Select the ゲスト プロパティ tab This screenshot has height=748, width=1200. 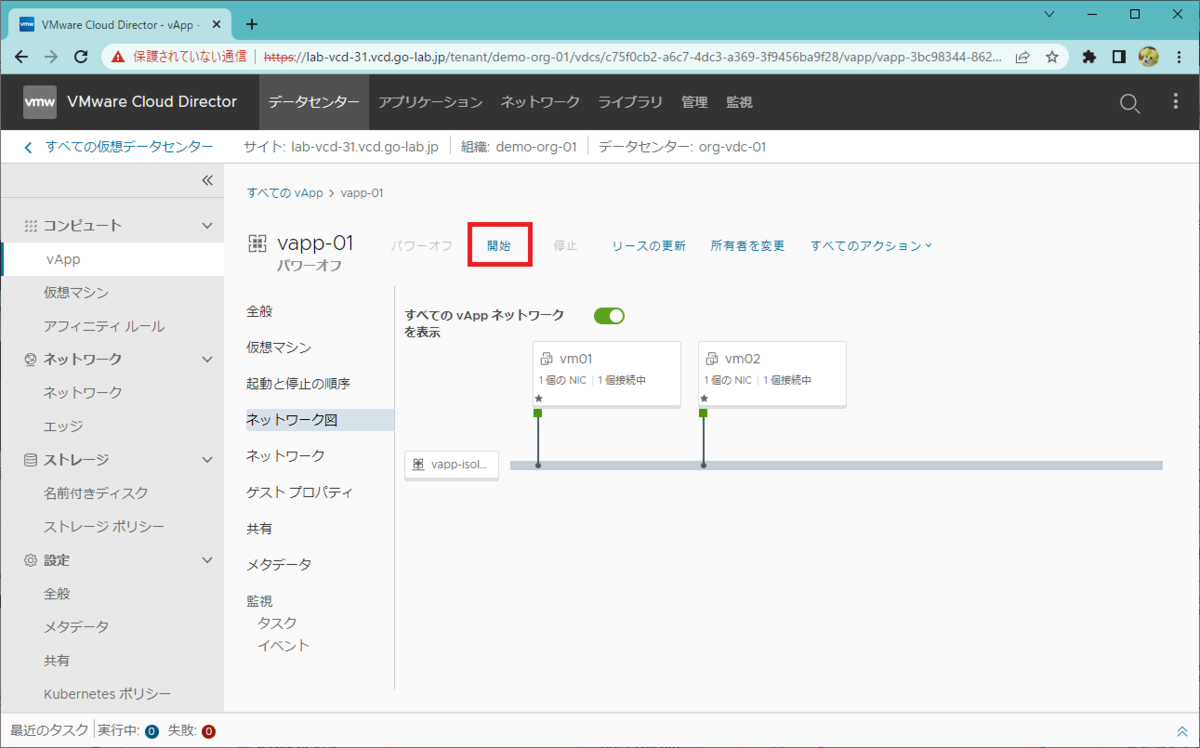point(299,492)
